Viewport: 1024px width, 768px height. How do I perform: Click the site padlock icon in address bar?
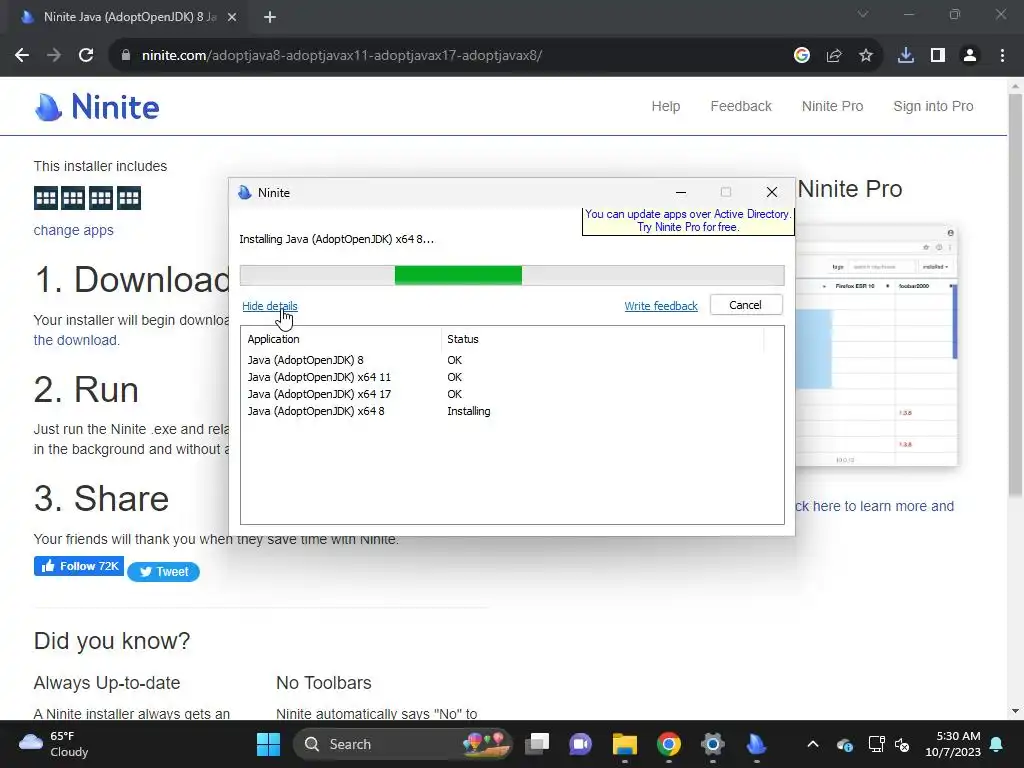tap(126, 56)
